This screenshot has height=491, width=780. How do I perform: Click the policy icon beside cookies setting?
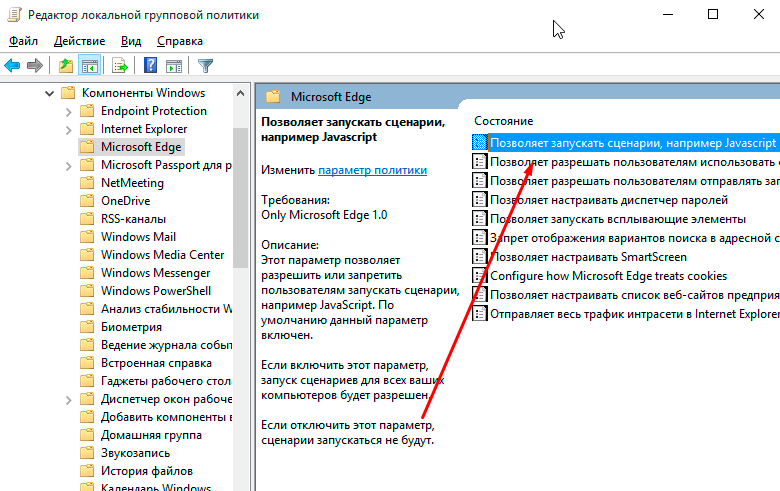[x=479, y=276]
